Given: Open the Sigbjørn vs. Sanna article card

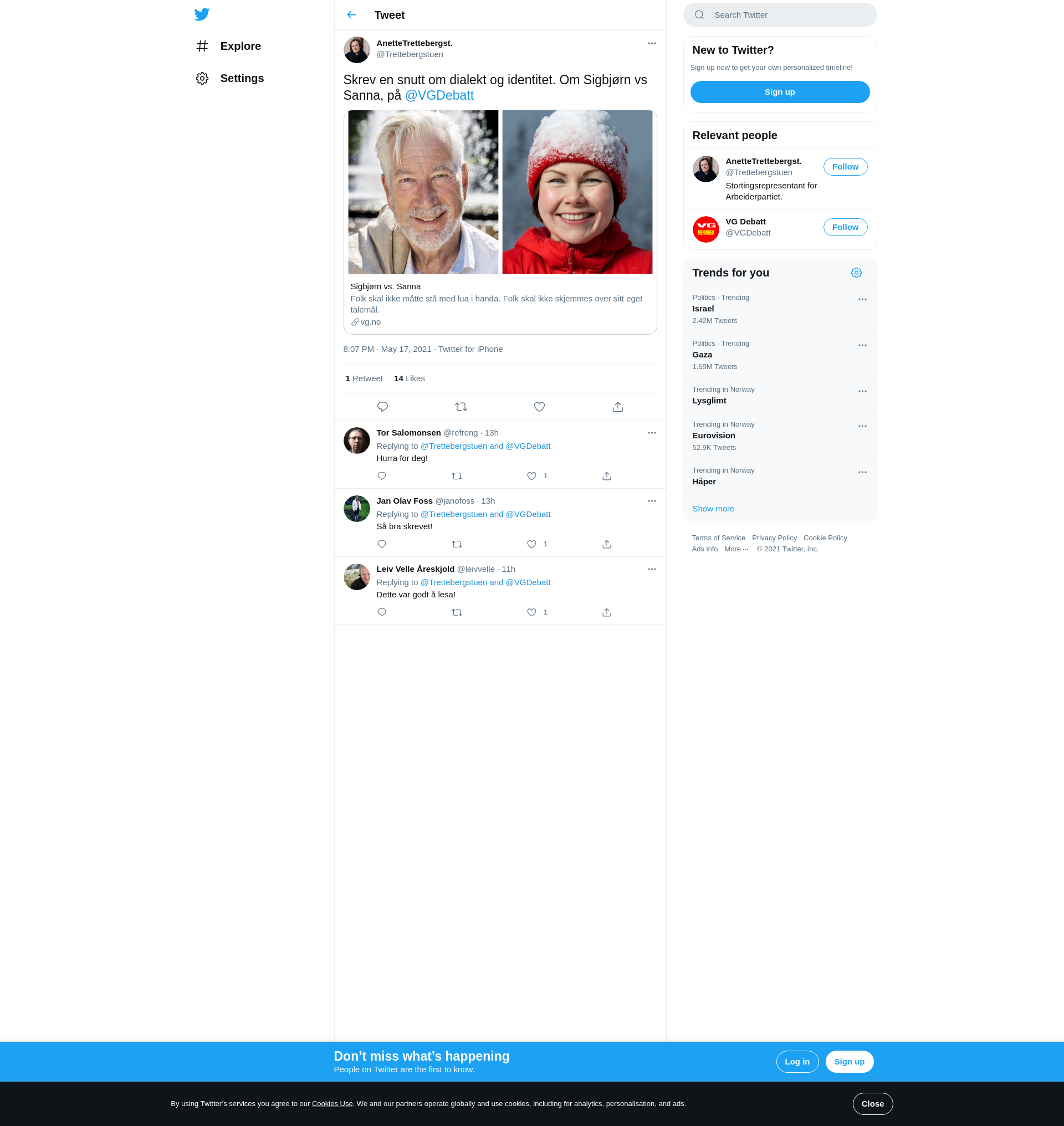Looking at the screenshot, I should point(500,222).
